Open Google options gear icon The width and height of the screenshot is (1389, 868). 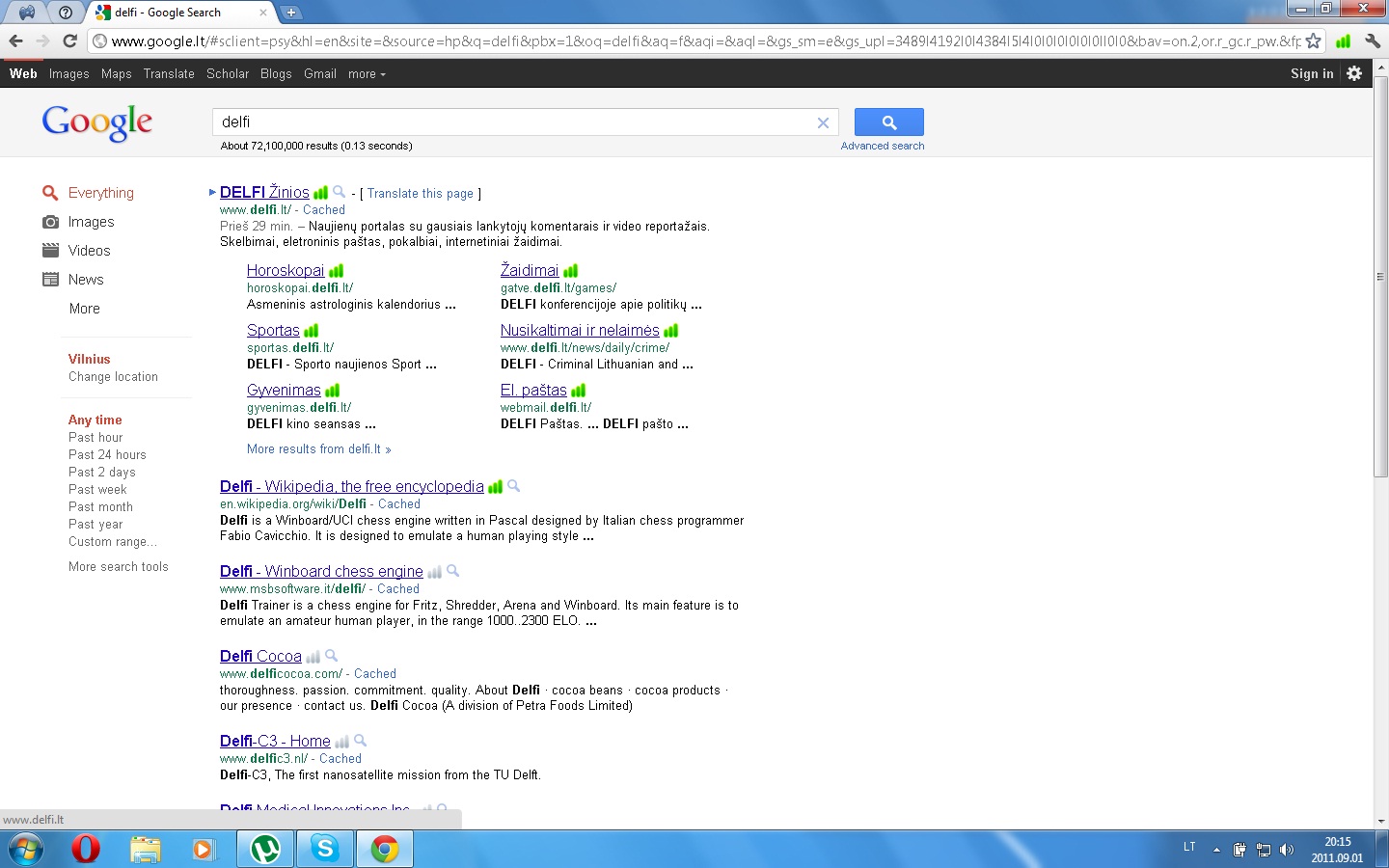click(x=1354, y=73)
